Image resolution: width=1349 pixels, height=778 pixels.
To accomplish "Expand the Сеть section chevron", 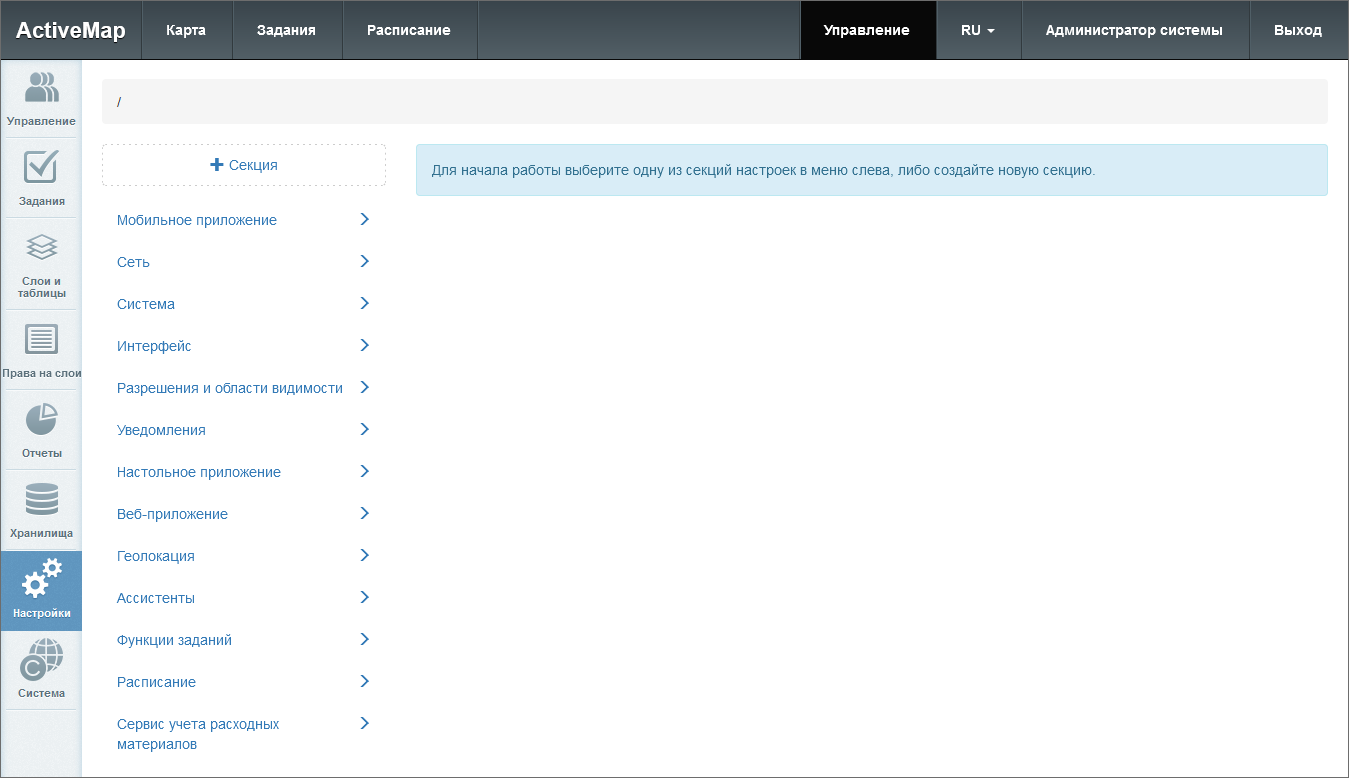I will tap(364, 261).
